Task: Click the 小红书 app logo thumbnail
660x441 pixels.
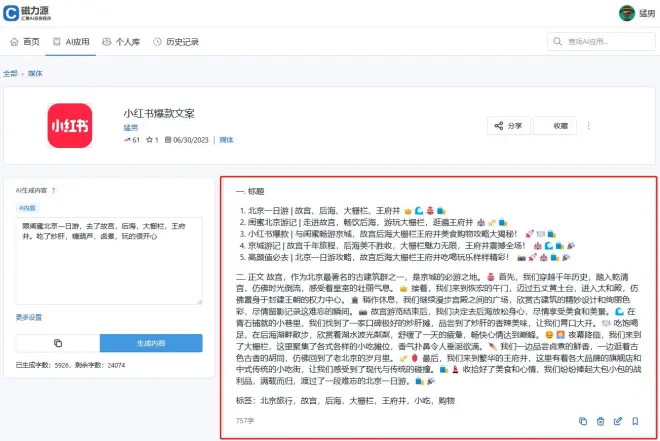Action: point(71,126)
